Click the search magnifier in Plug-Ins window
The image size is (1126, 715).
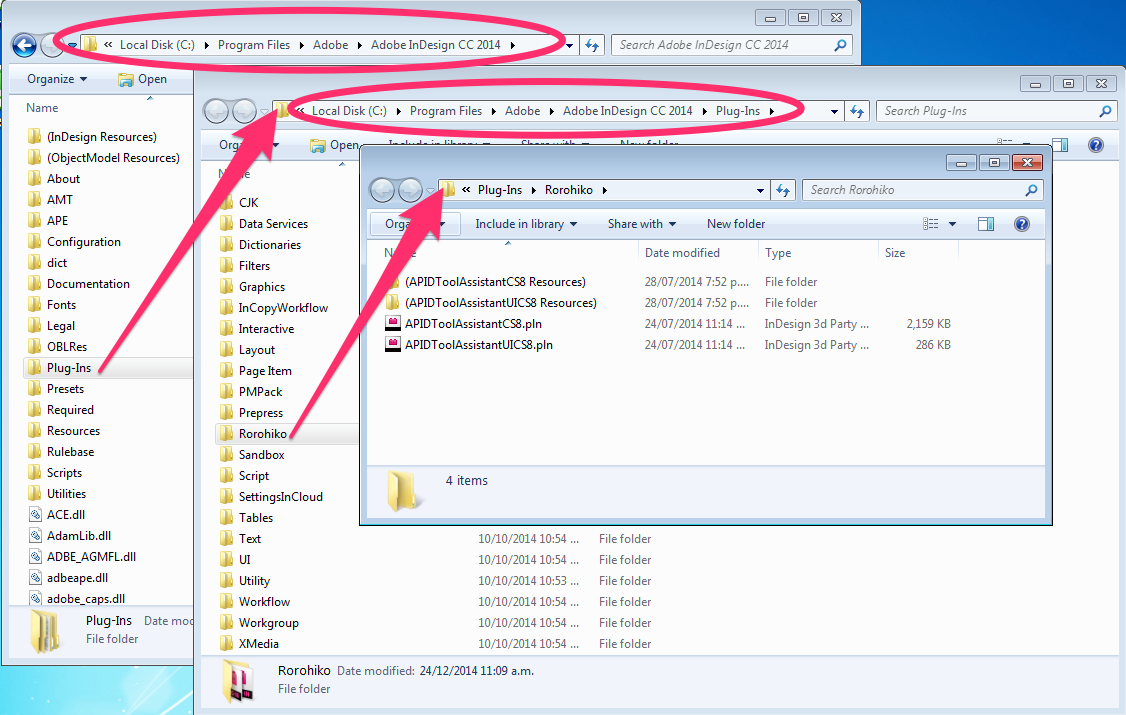[x=1105, y=111]
